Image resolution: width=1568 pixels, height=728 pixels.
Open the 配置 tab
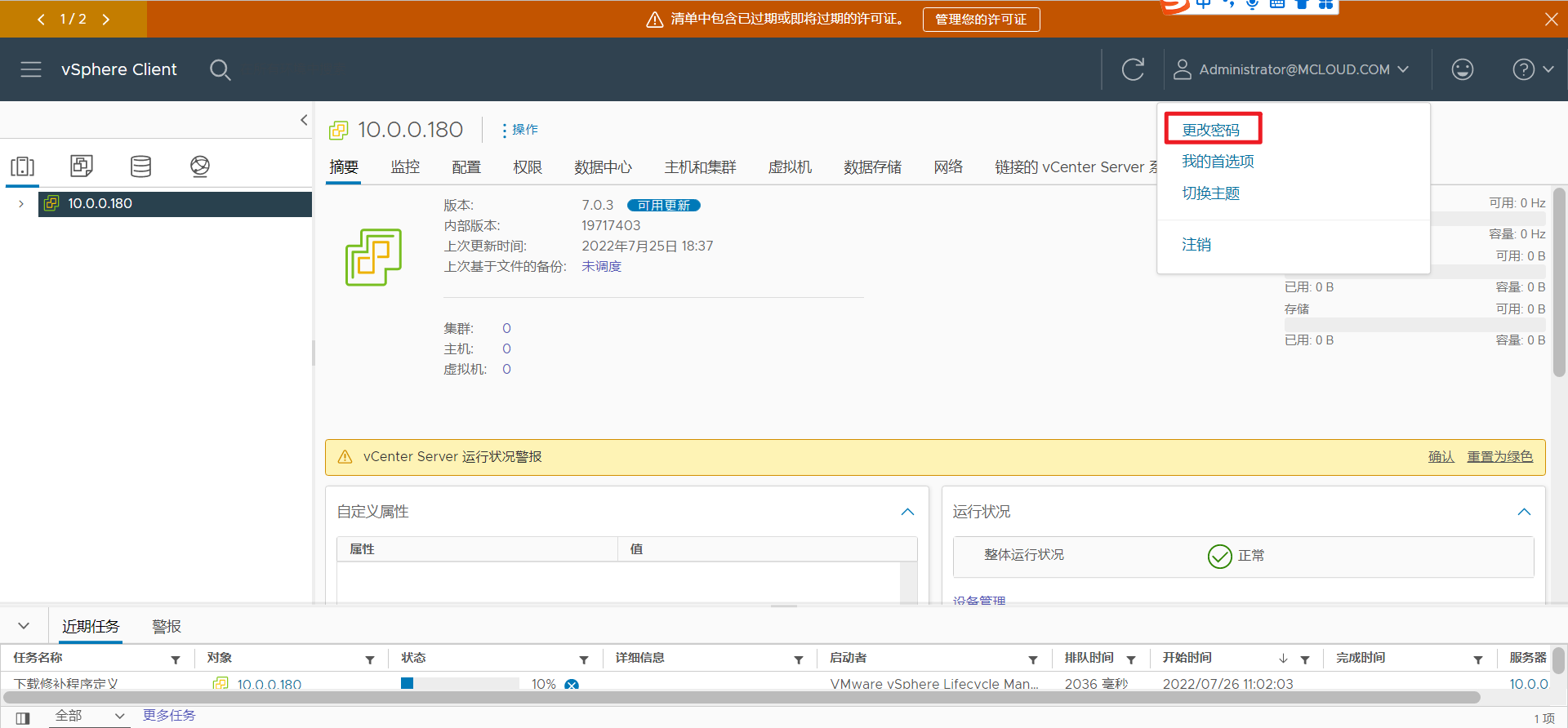[466, 167]
